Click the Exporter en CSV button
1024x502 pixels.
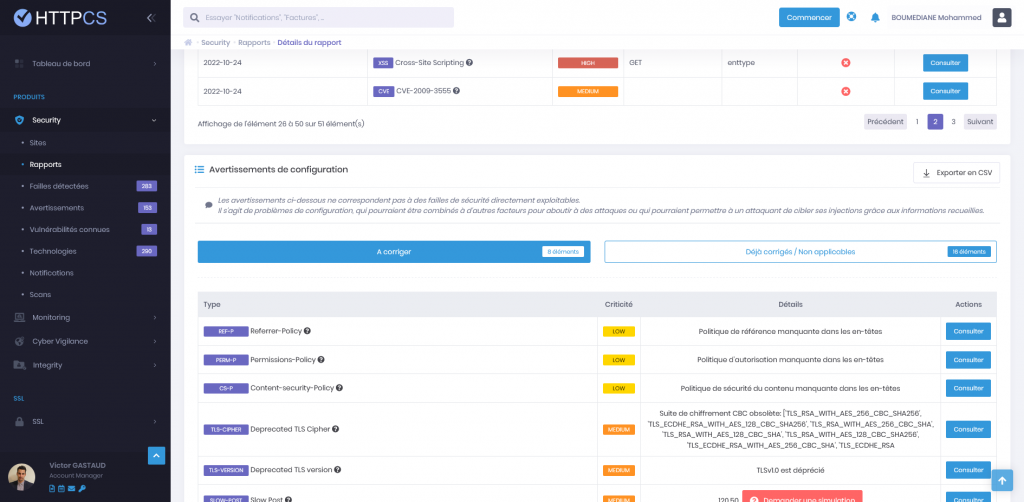tap(957, 173)
